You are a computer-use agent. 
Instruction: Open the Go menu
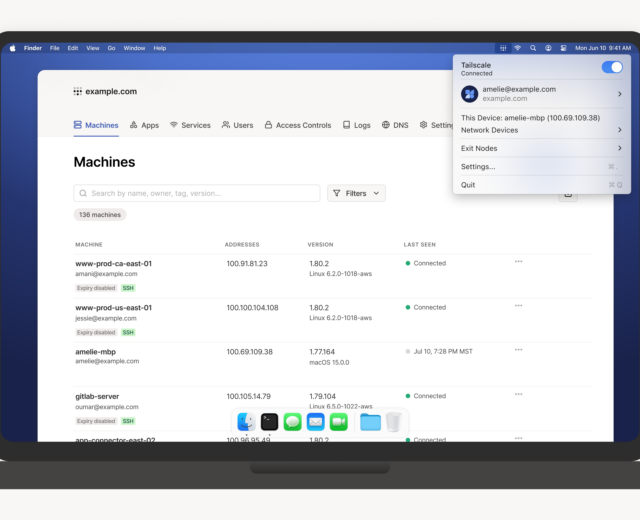tap(111, 48)
